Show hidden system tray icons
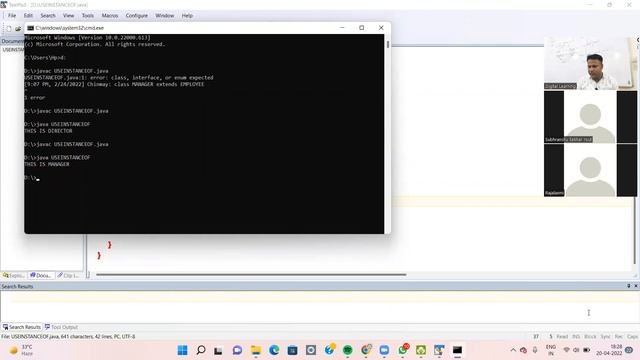Screen dimensions: 640x360 pos(513,350)
